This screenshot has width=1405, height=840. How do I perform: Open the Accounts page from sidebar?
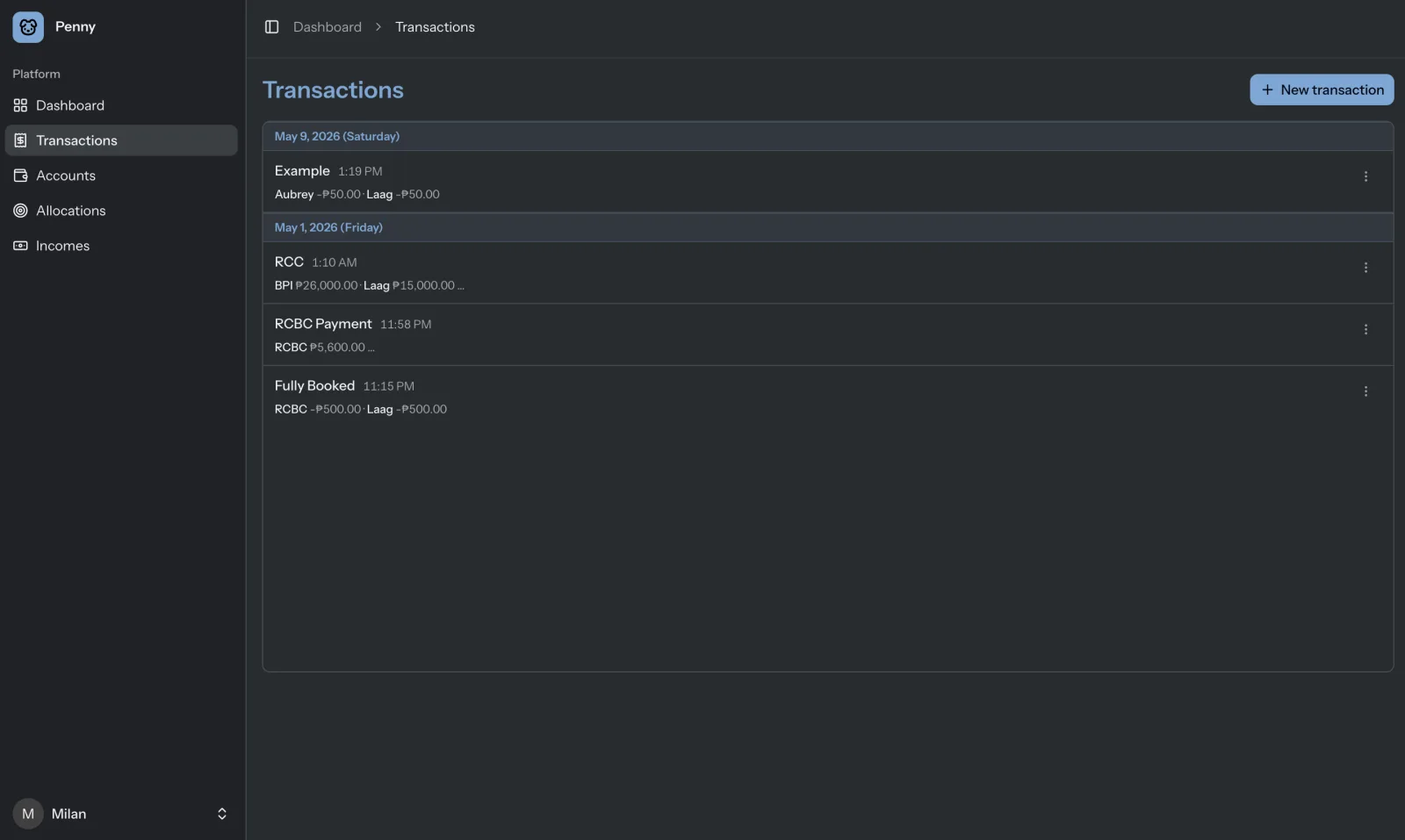pyautogui.click(x=121, y=176)
